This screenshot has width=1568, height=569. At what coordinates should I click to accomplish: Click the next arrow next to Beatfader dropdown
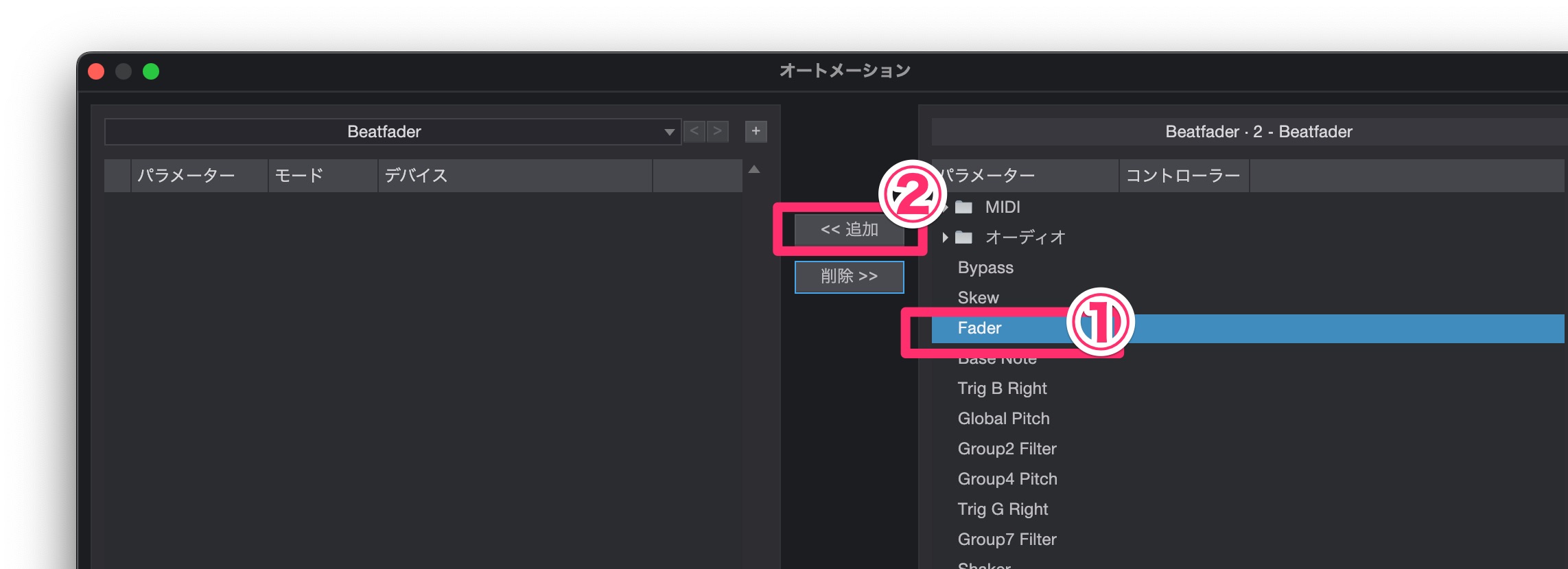click(718, 131)
